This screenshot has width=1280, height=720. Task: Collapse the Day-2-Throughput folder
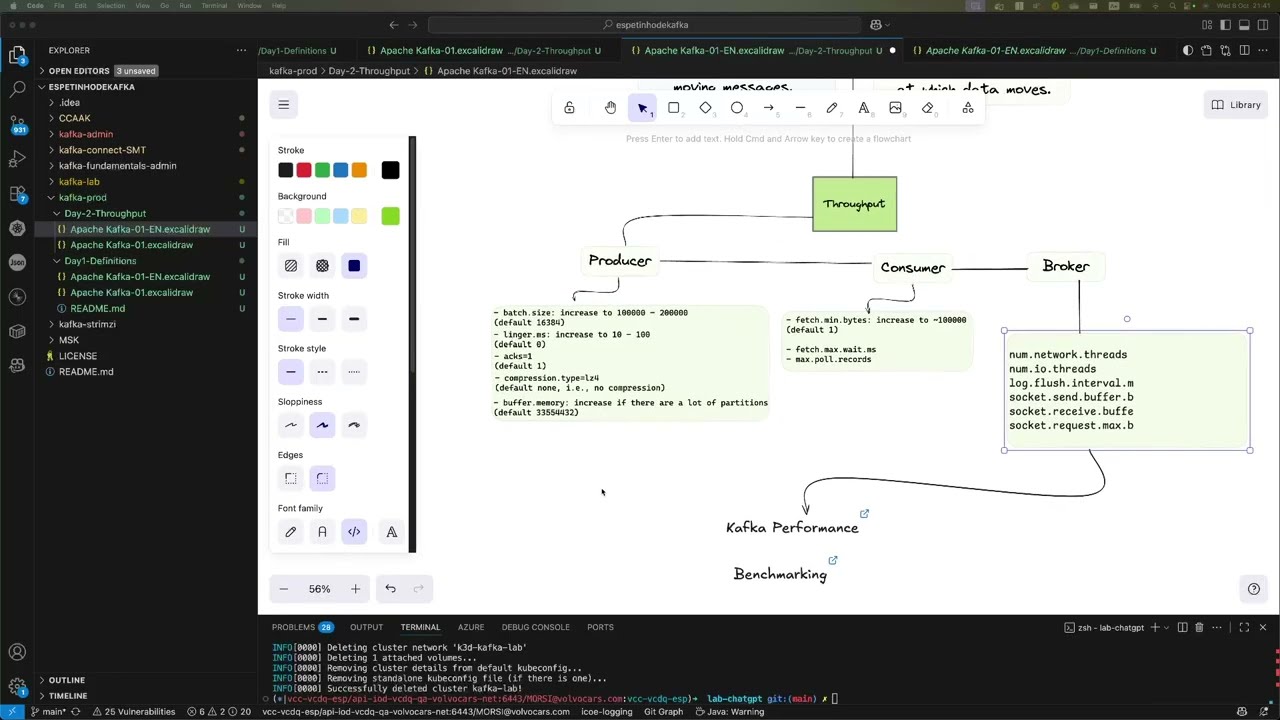105,213
